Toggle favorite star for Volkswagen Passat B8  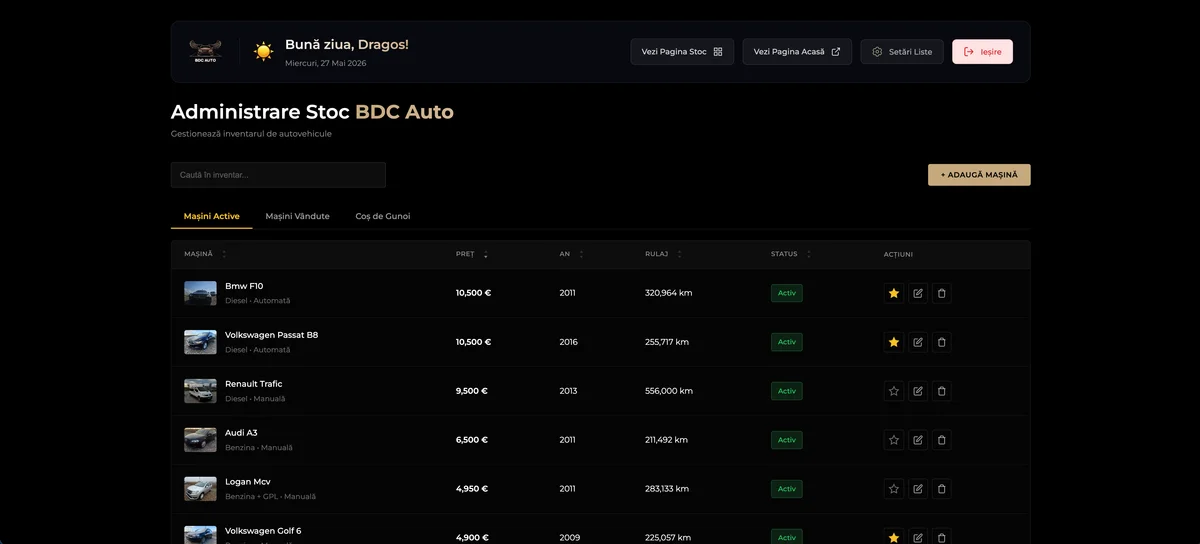(894, 342)
